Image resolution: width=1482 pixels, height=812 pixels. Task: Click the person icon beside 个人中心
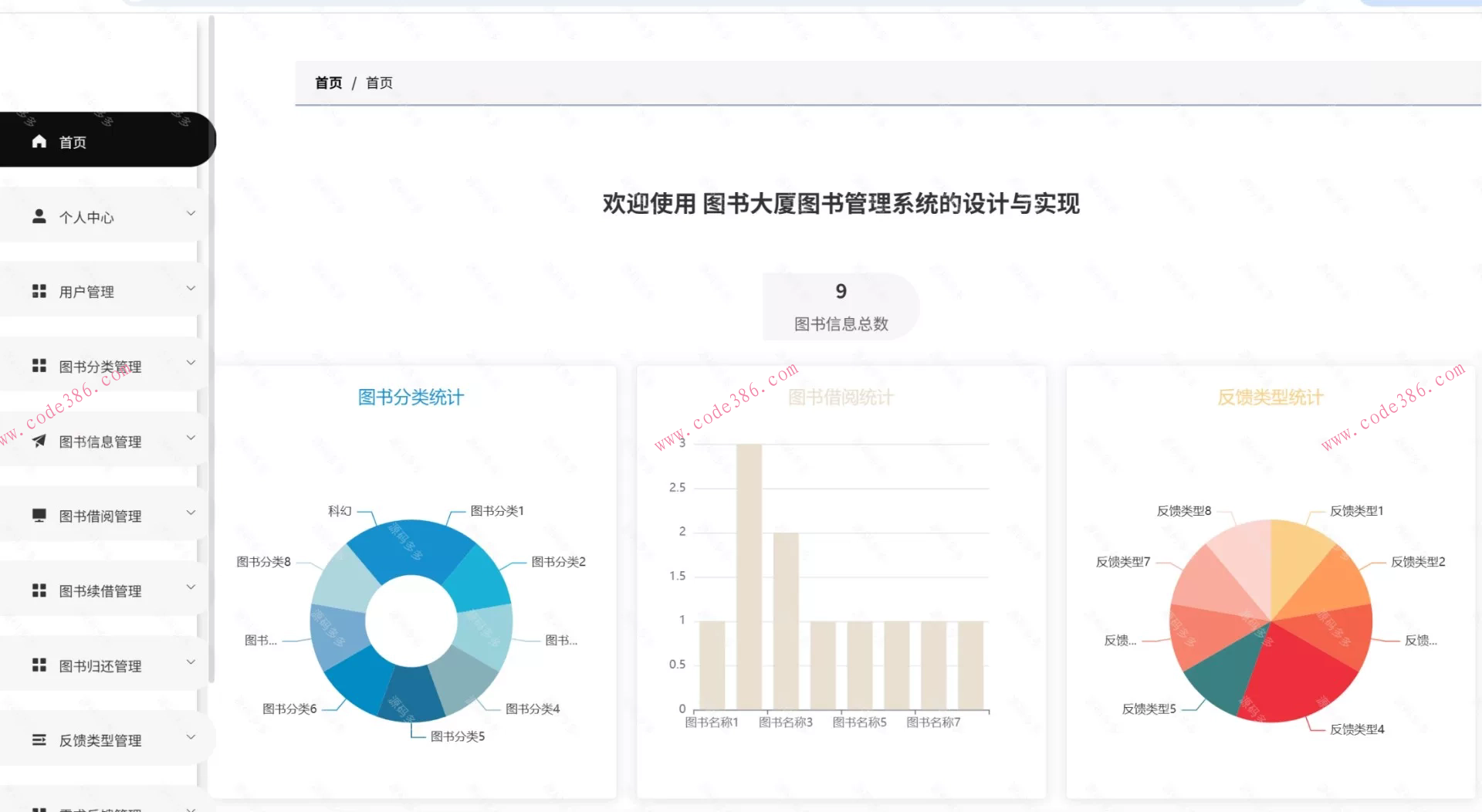[39, 216]
